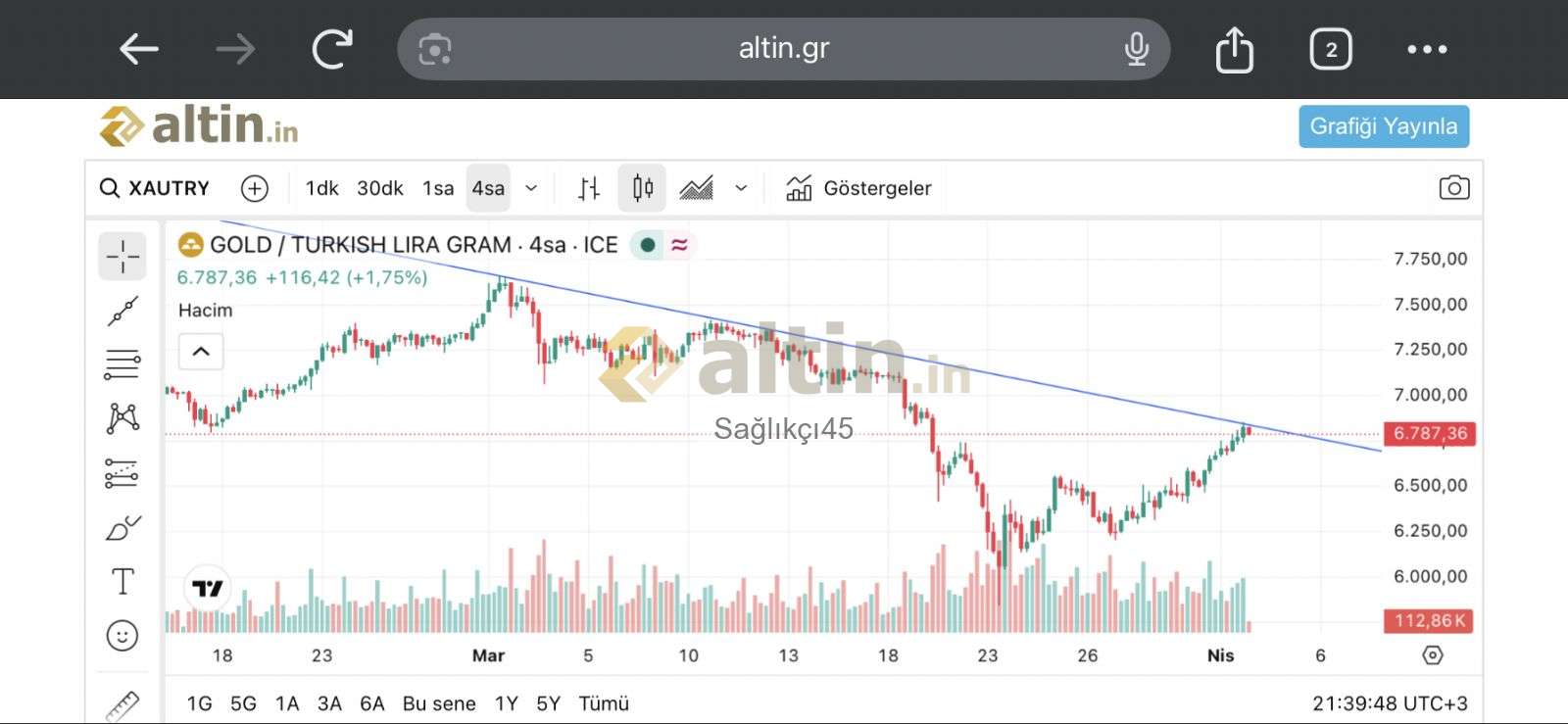This screenshot has width=1568, height=724.
Task: Open the chart type dropdown chevron
Action: [x=741, y=188]
